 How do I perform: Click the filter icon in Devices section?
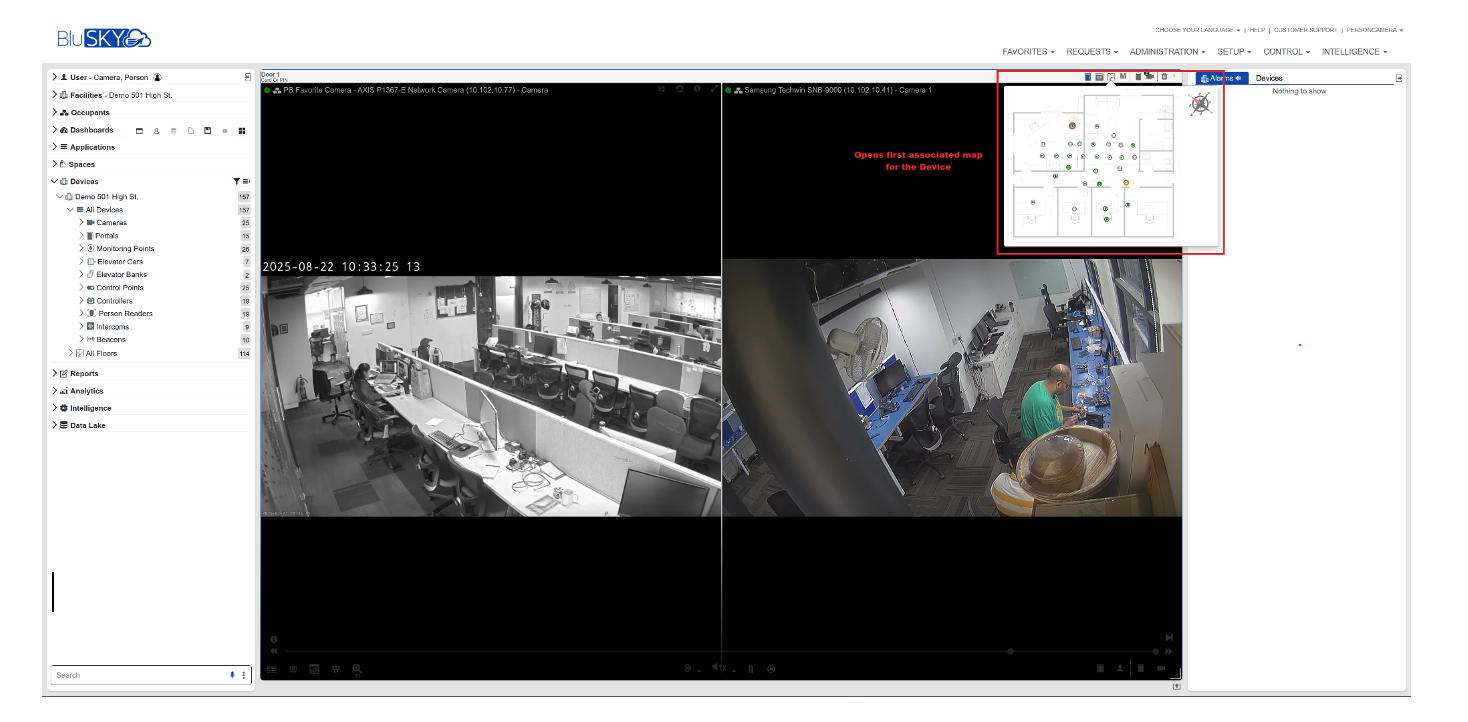pyautogui.click(x=236, y=182)
